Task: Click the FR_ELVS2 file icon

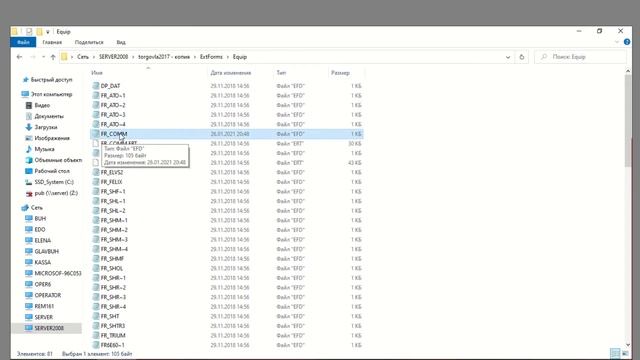Action: tap(96, 172)
